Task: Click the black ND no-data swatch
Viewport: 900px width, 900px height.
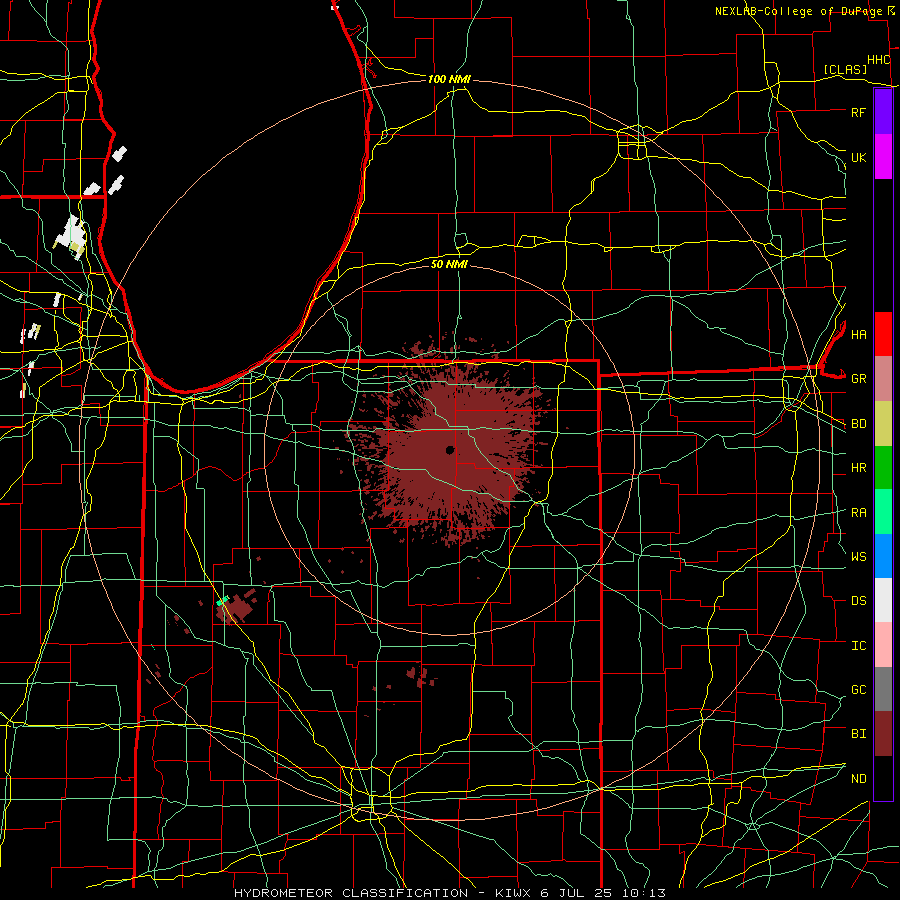Action: 883,778
